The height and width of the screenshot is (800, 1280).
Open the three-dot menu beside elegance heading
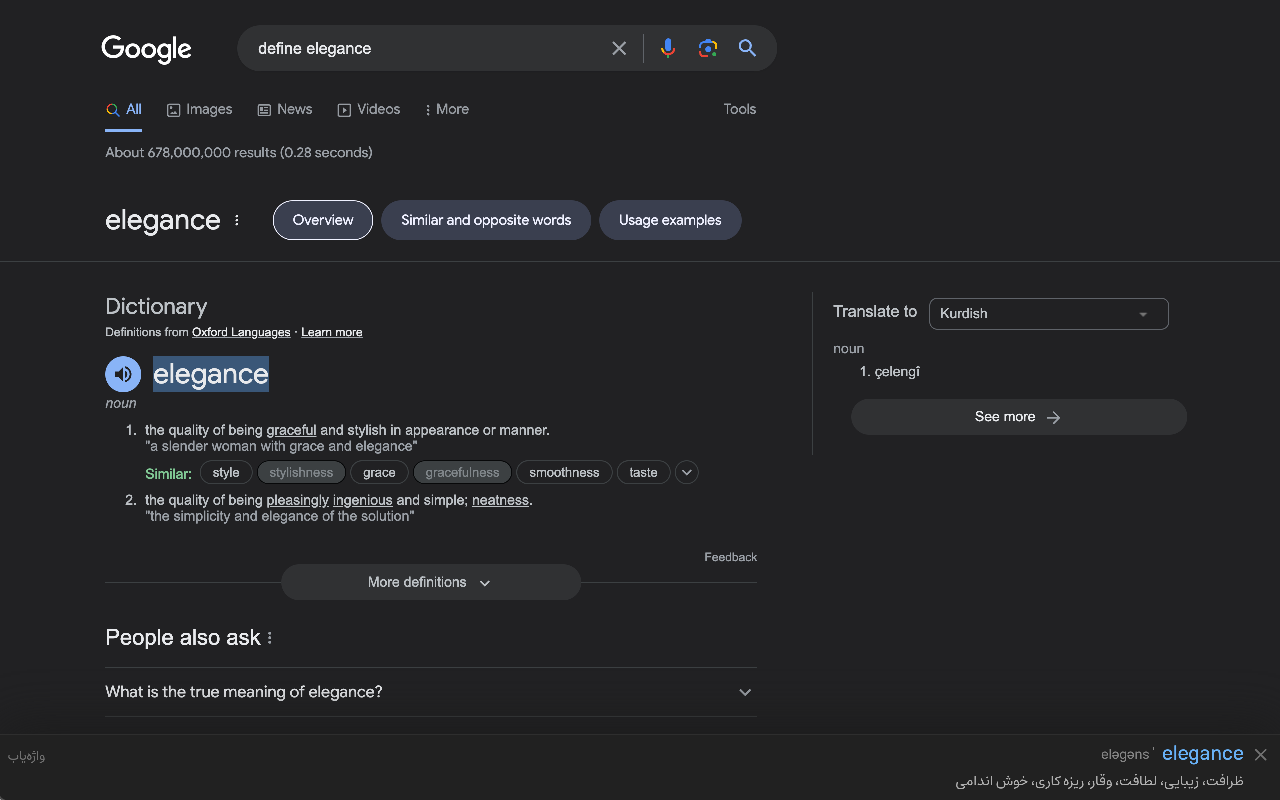tap(236, 220)
